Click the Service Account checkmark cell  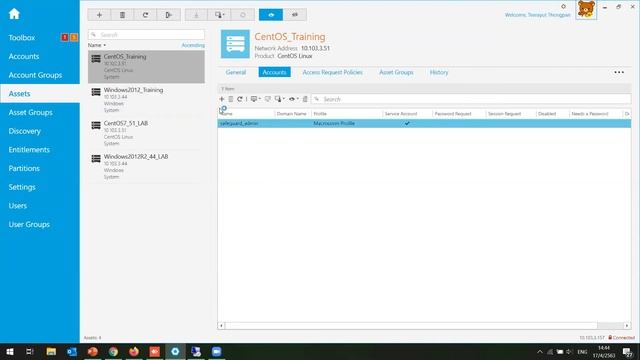point(407,123)
